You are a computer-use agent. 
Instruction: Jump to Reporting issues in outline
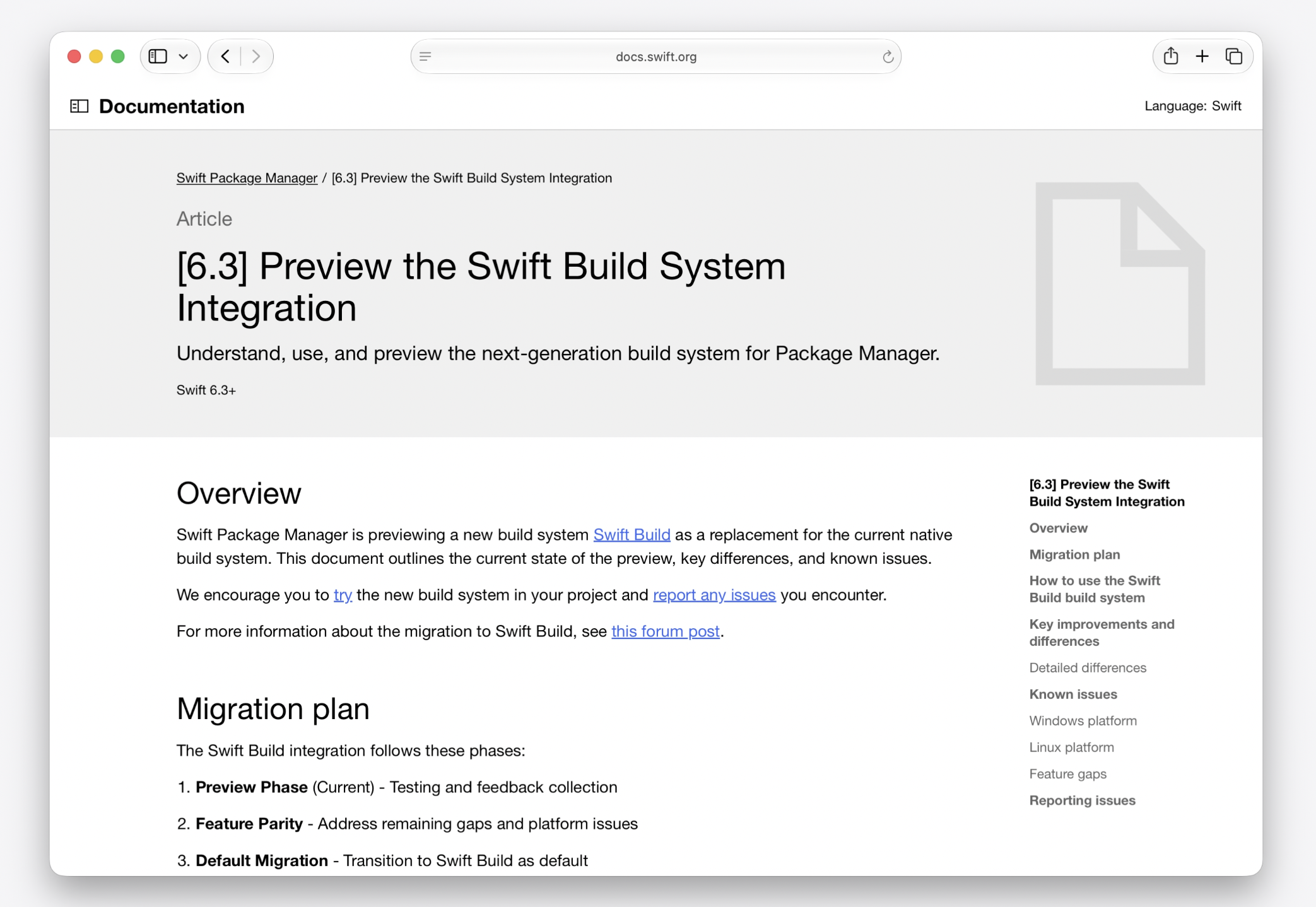tap(1082, 800)
